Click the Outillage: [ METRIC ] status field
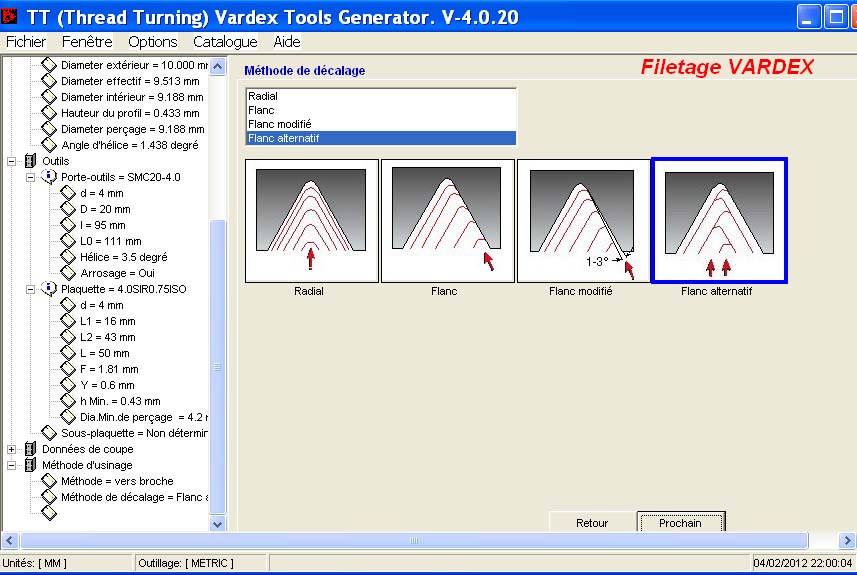This screenshot has width=857, height=575. 201,562
